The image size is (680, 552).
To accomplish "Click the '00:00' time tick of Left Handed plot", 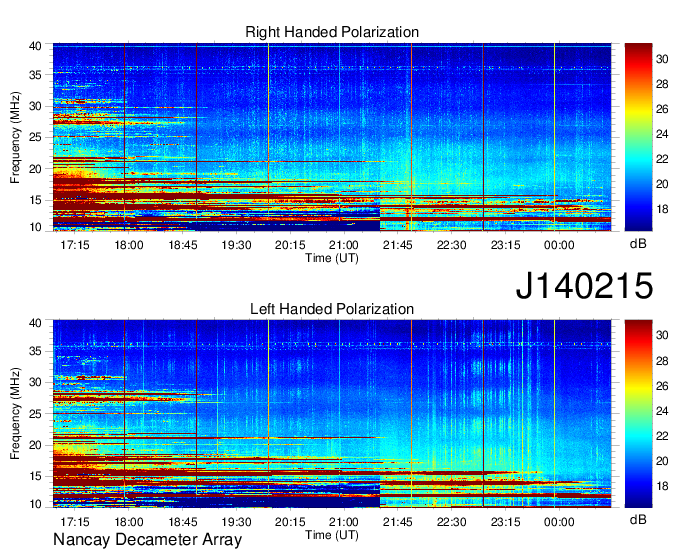I will [x=559, y=522].
